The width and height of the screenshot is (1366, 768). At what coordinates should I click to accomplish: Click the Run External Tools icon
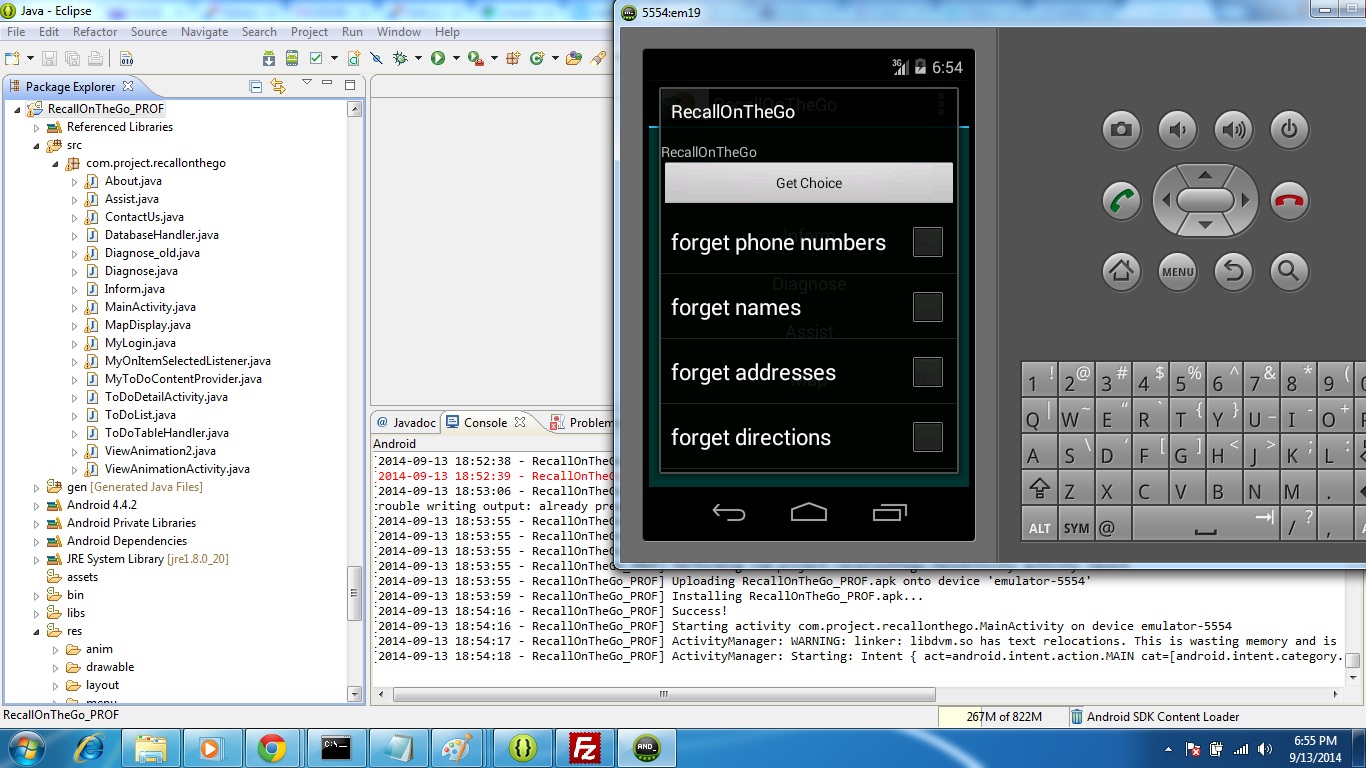click(476, 58)
